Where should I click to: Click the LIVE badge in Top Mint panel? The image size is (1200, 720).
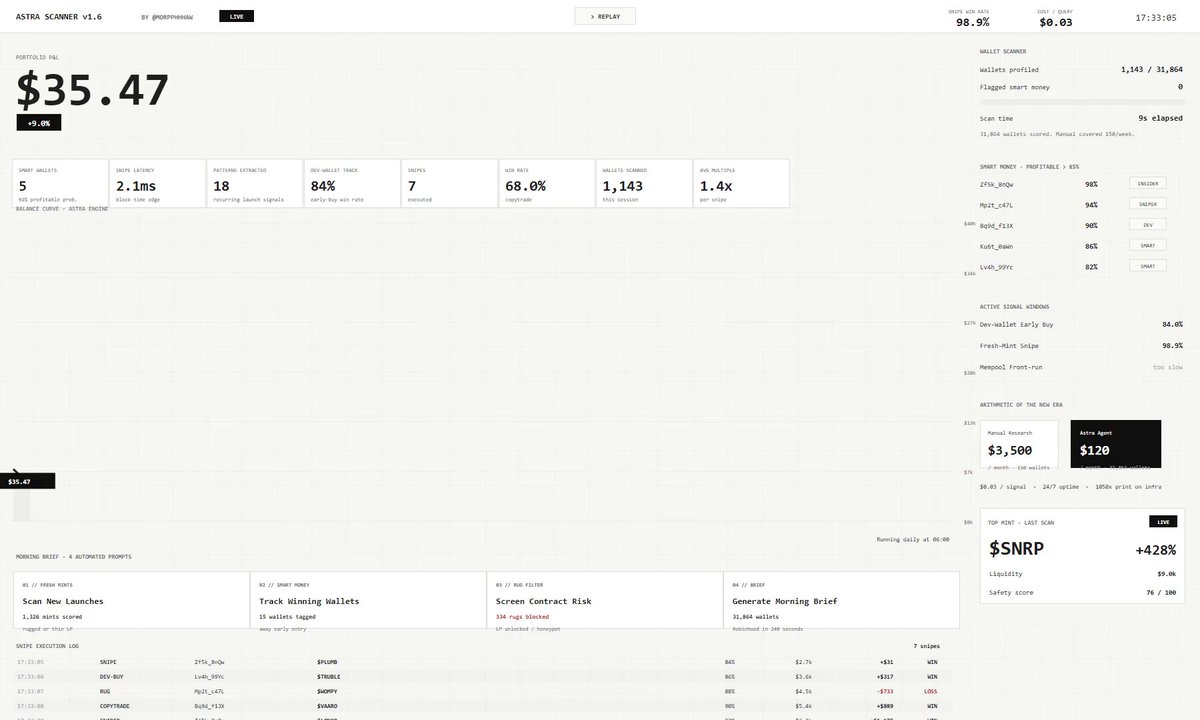[x=1162, y=522]
